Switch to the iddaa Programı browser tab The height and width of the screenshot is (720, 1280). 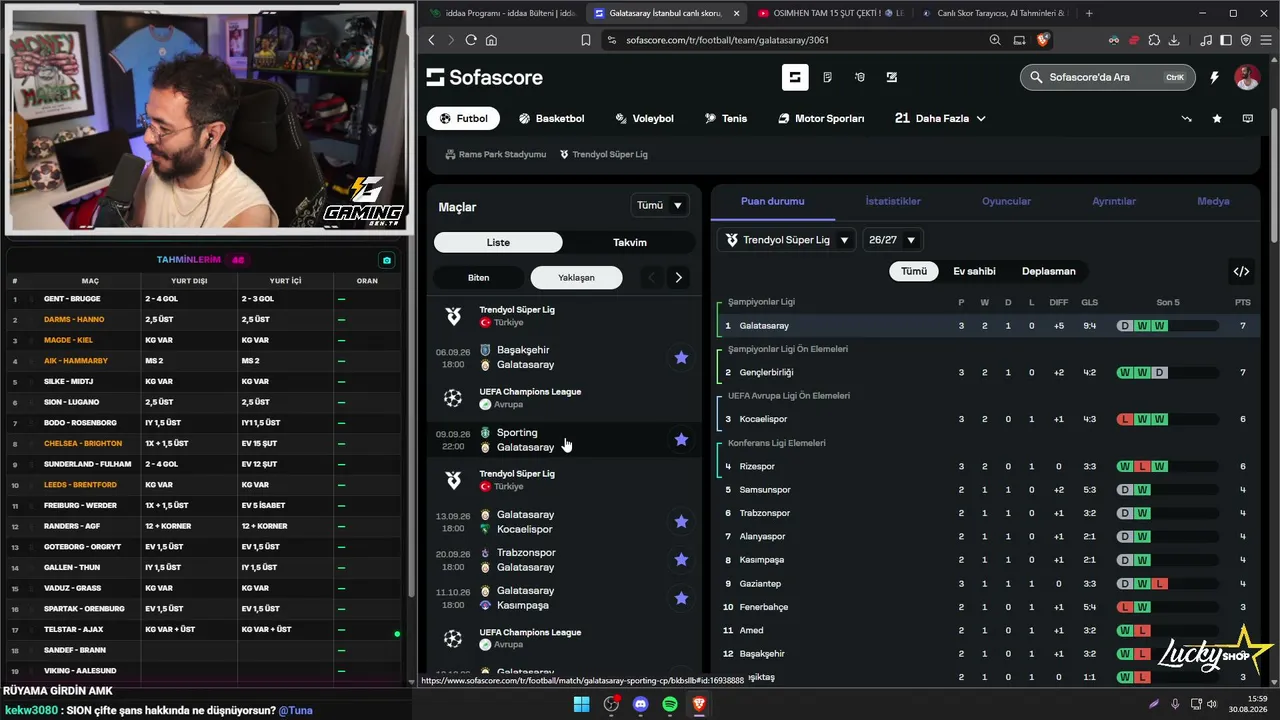502,13
